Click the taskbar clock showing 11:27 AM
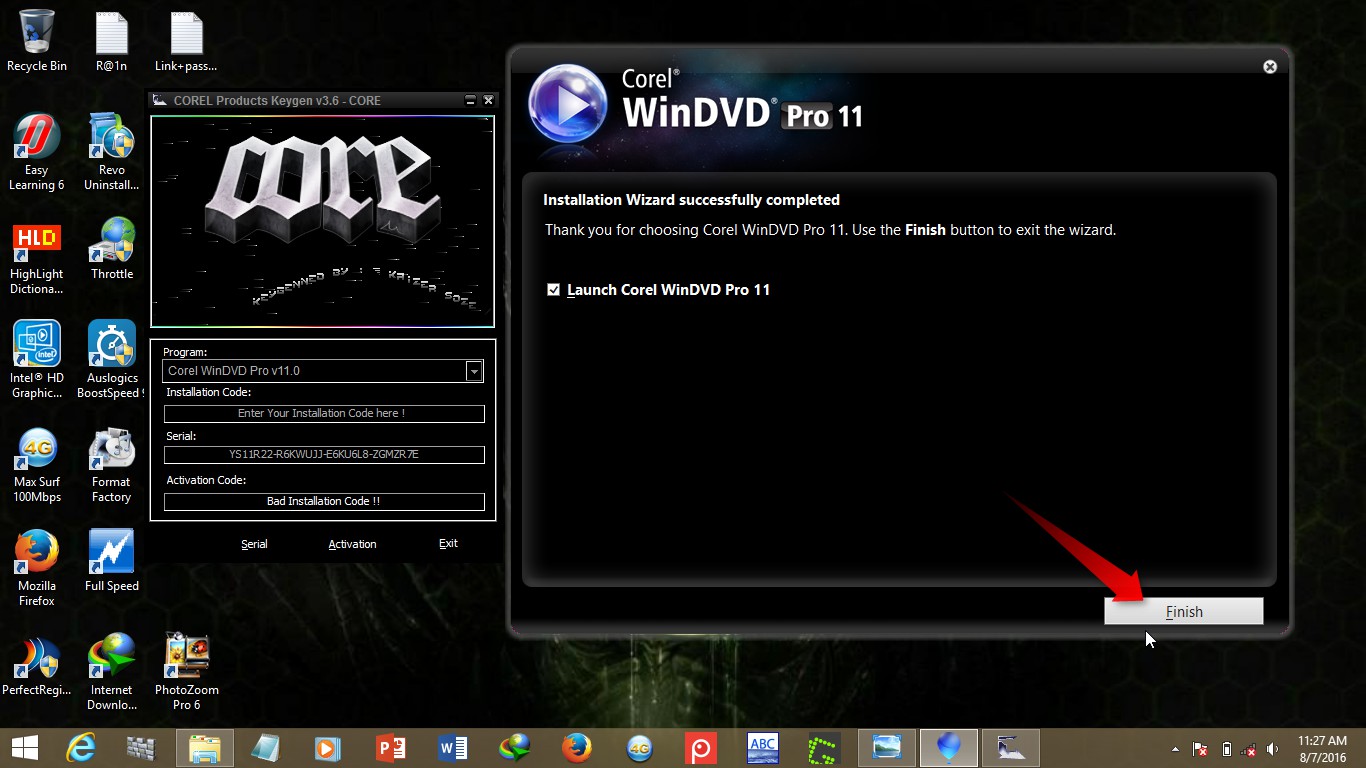This screenshot has width=1366, height=768. tap(1323, 749)
